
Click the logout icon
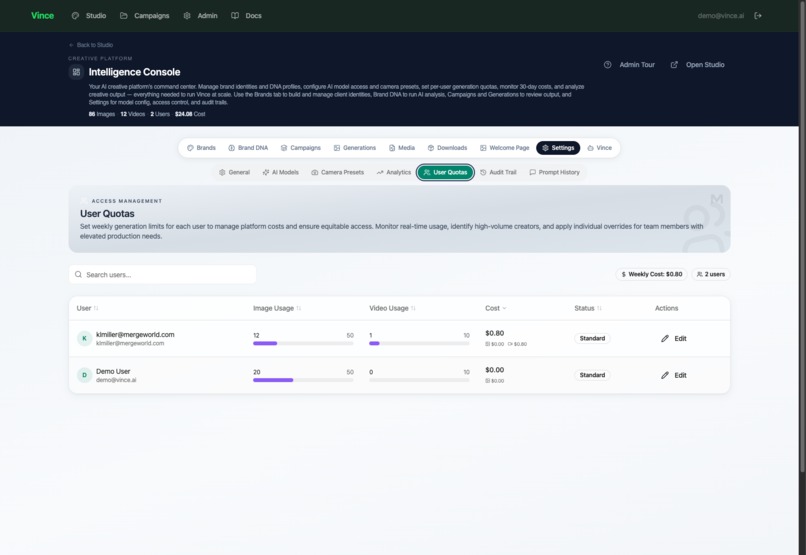pos(758,15)
